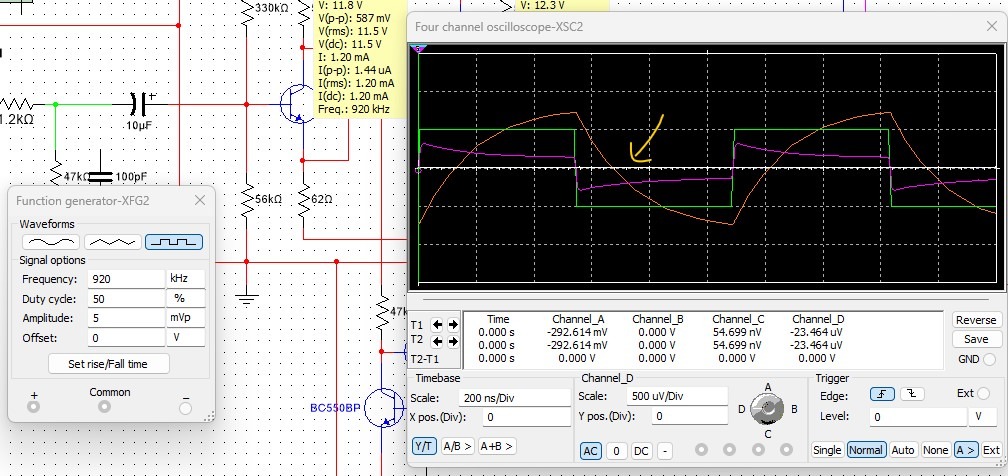Click the Duty cycle field showing 50
1008x476 pixels.
tap(126, 299)
